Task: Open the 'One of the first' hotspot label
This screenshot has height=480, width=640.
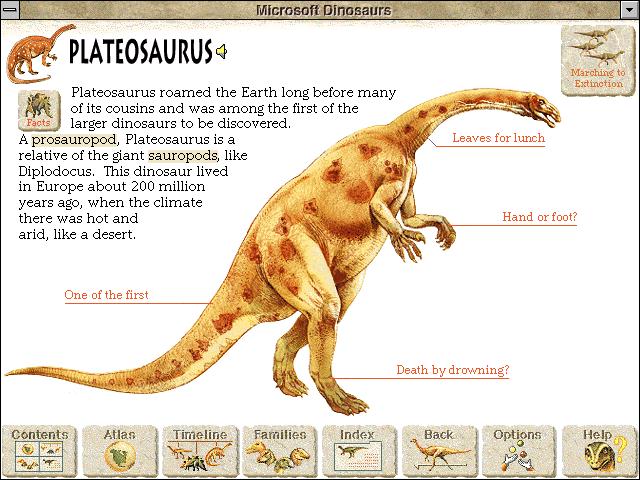Action: (106, 295)
